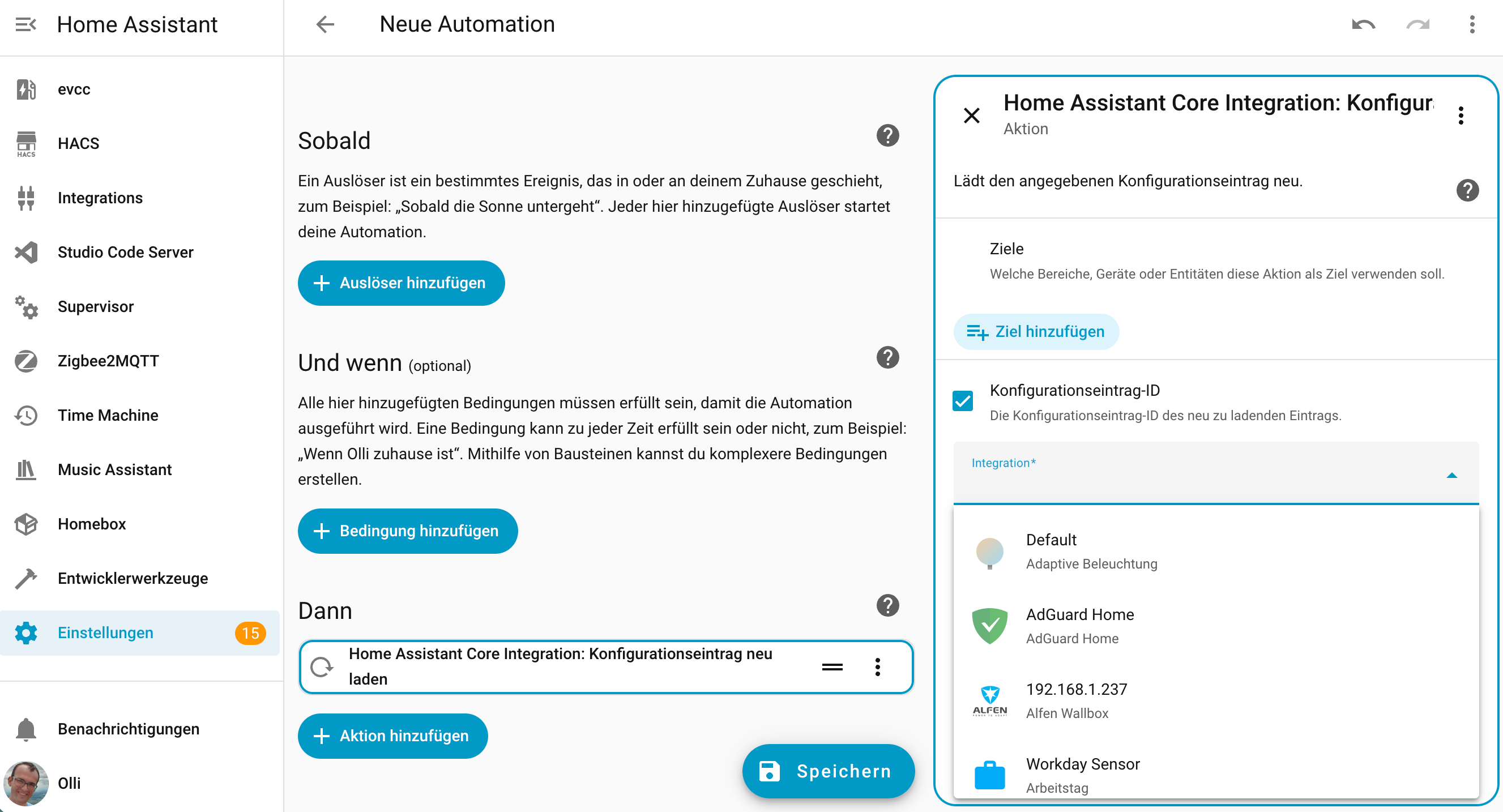Open Zigbee2MQTT in the sidebar
Screen dimensions: 1503x812
[108, 361]
